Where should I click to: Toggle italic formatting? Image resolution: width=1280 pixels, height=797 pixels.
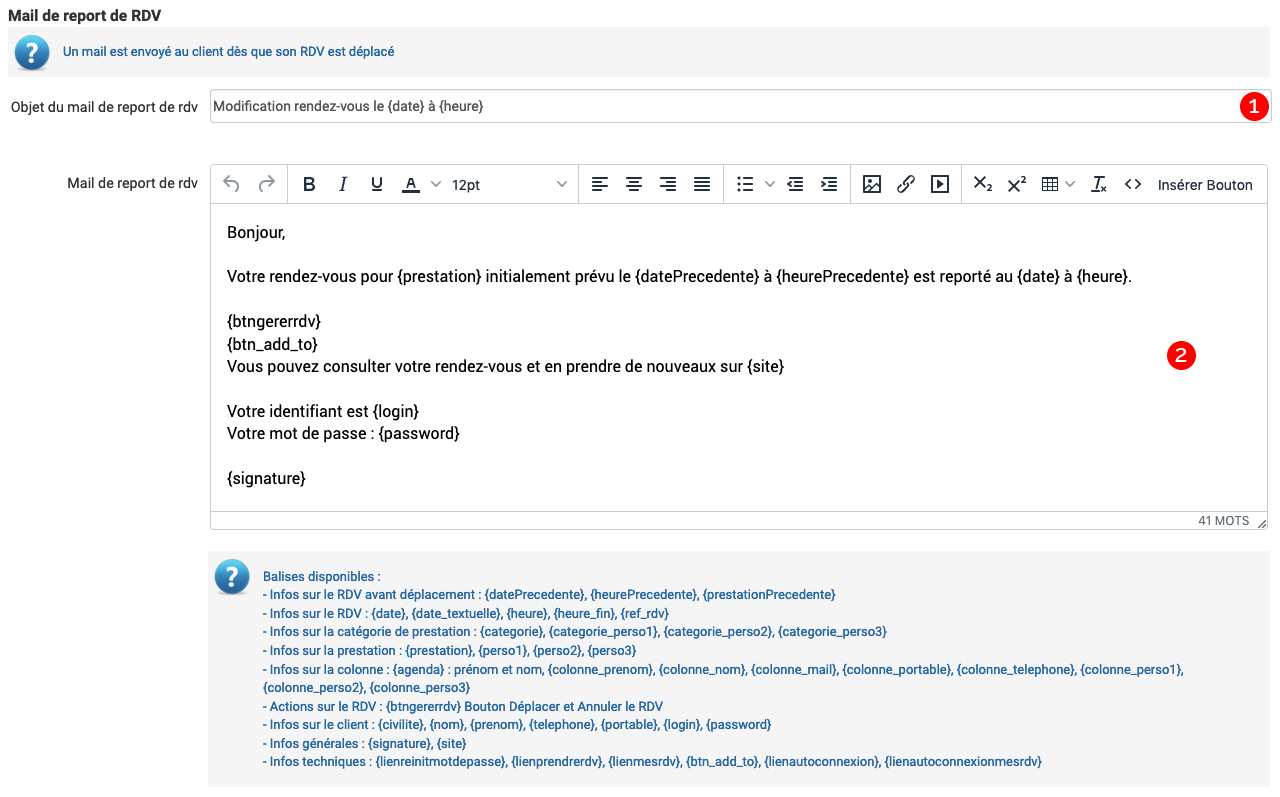pyautogui.click(x=343, y=184)
